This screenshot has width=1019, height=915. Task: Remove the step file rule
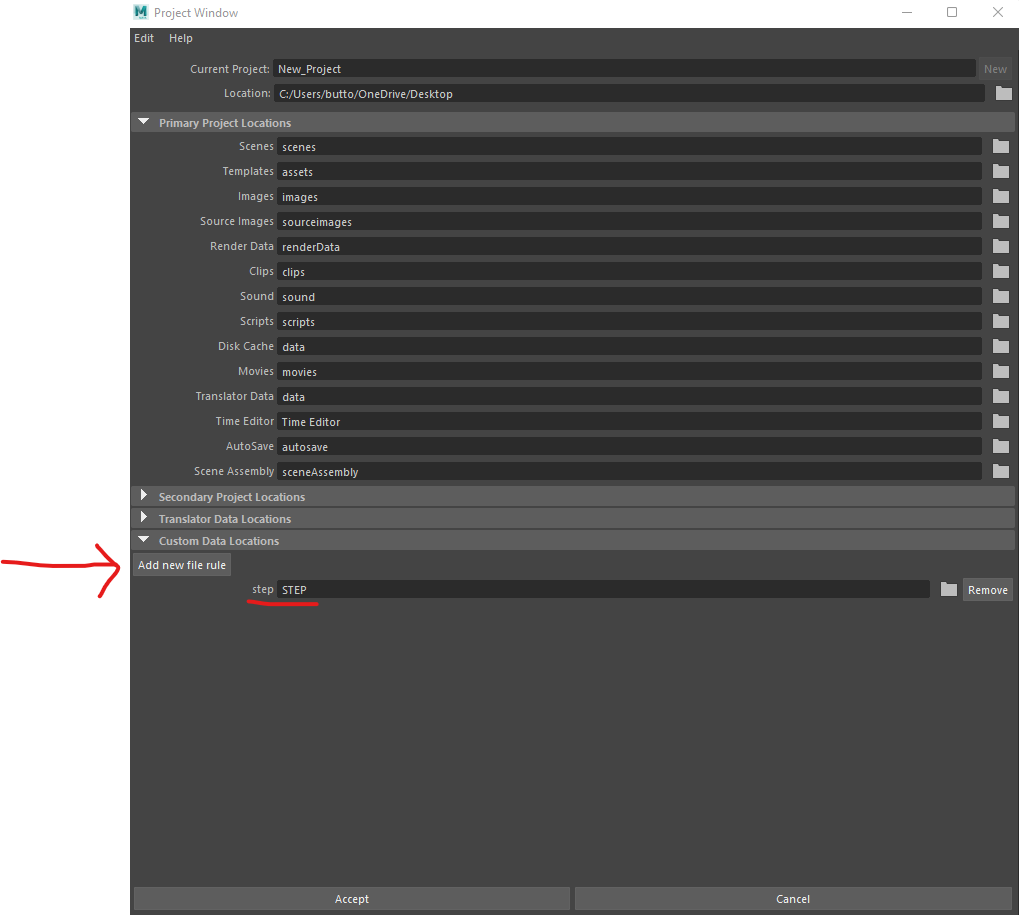(x=987, y=590)
